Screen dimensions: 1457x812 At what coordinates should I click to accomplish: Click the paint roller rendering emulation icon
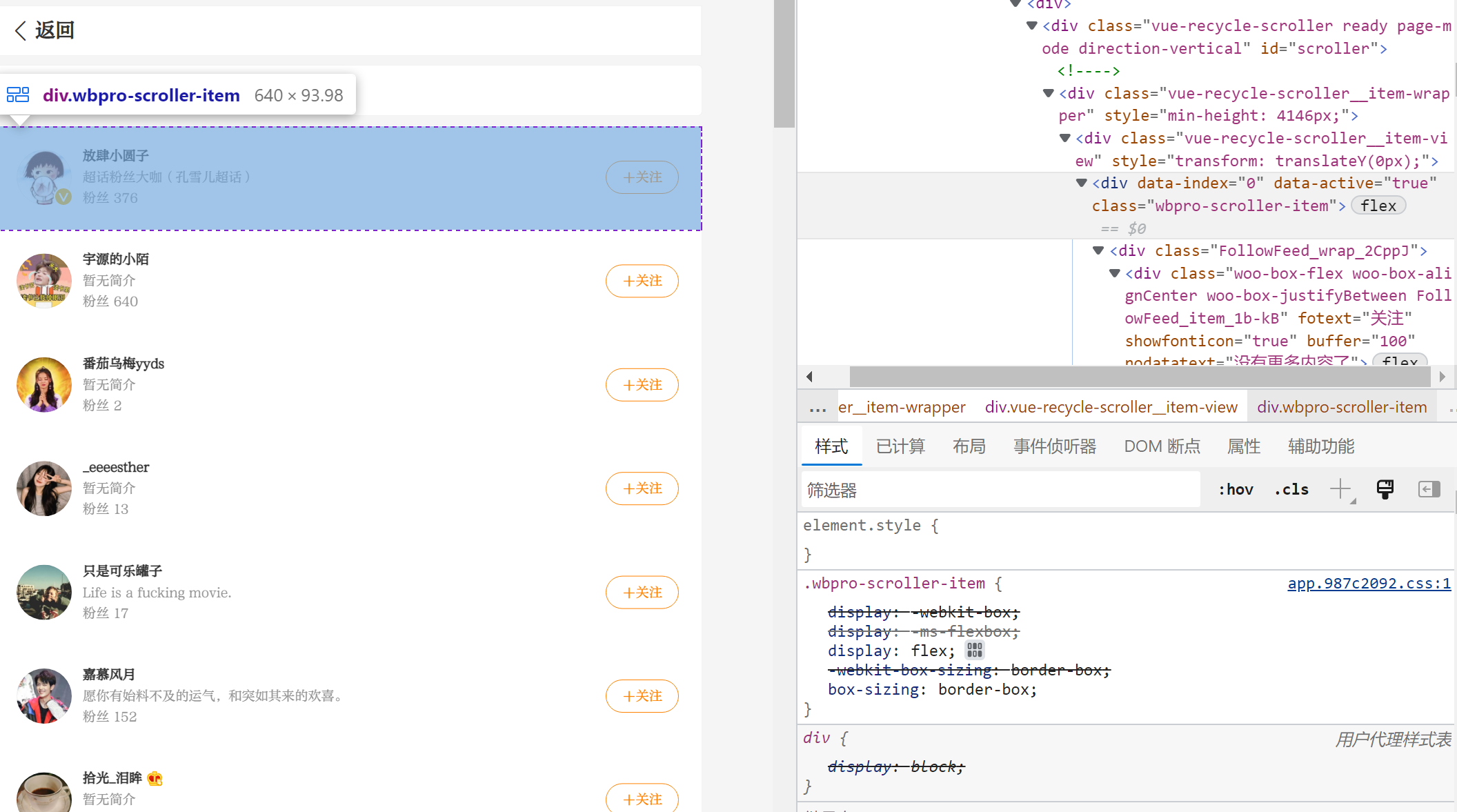[1385, 489]
